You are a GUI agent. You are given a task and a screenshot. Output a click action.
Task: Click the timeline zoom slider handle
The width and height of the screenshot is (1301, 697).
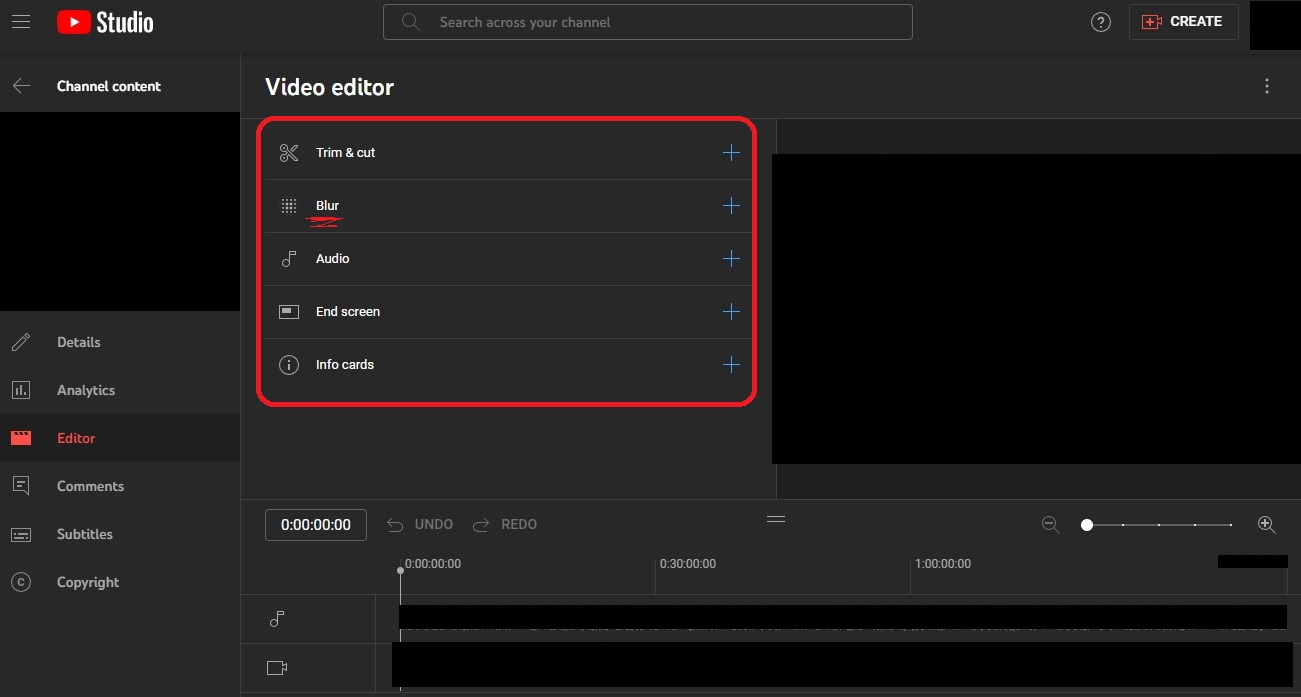pyautogui.click(x=1087, y=524)
